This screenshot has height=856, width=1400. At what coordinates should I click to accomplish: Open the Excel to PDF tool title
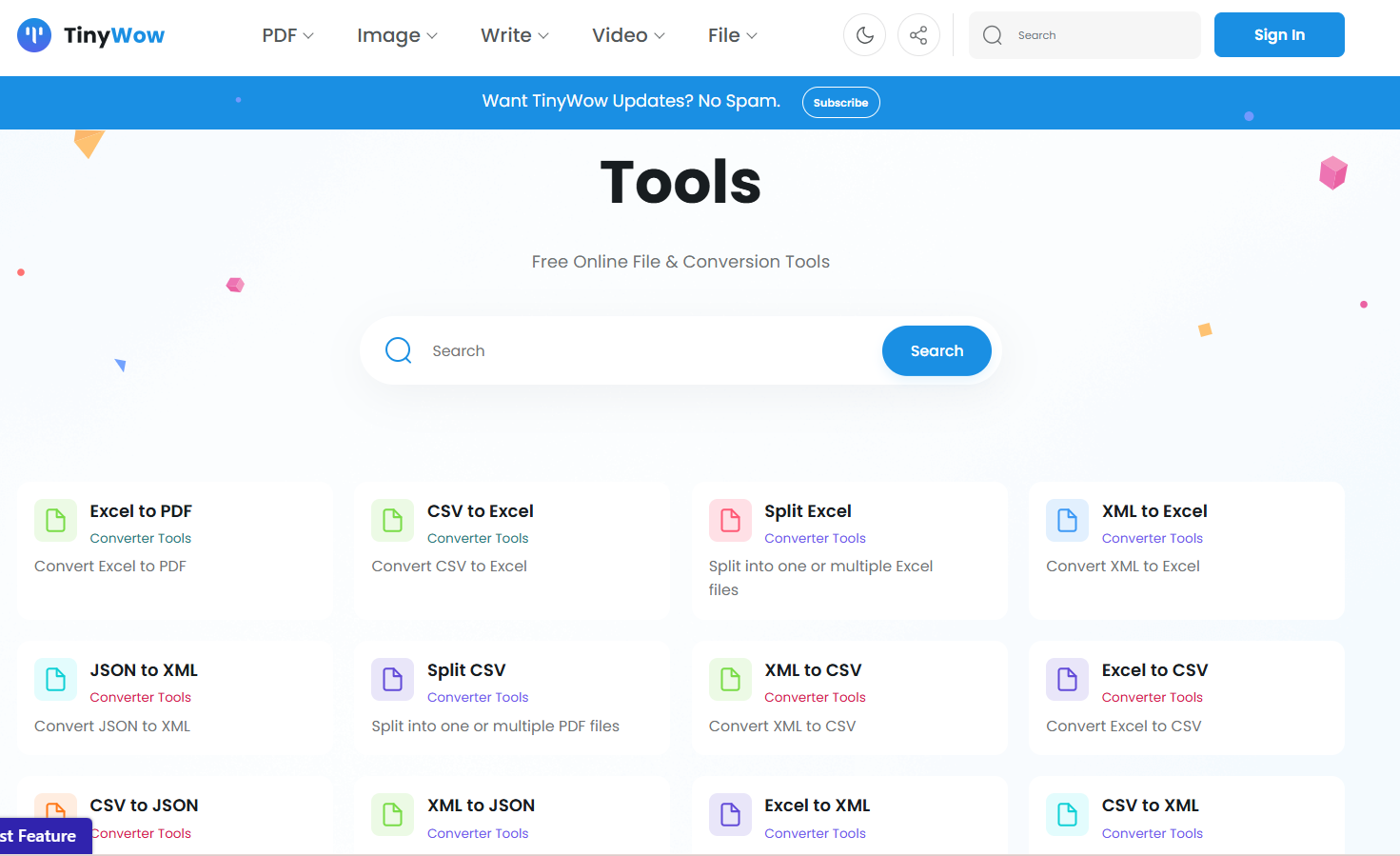[x=141, y=511]
